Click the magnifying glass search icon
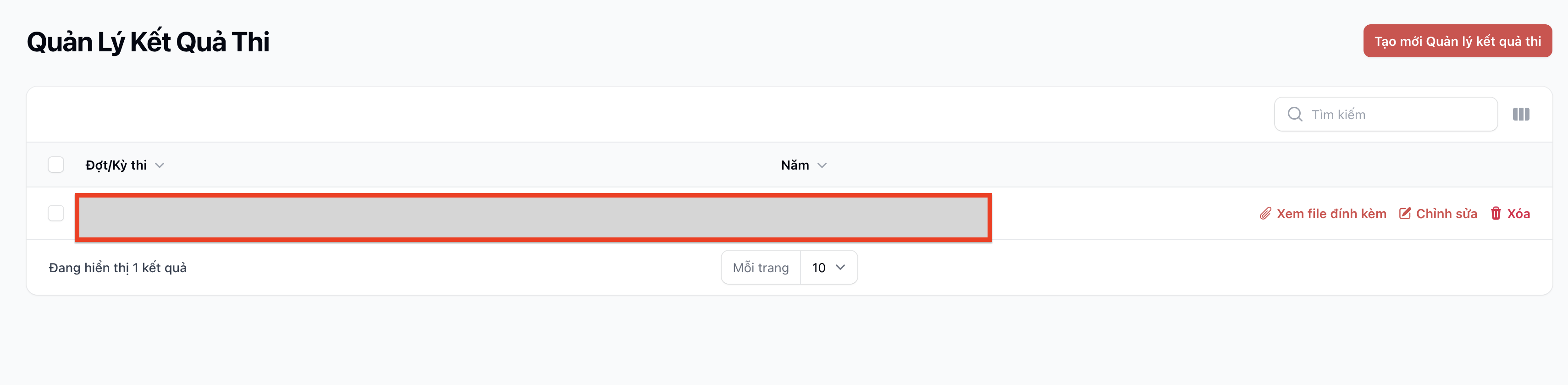 coord(1295,114)
